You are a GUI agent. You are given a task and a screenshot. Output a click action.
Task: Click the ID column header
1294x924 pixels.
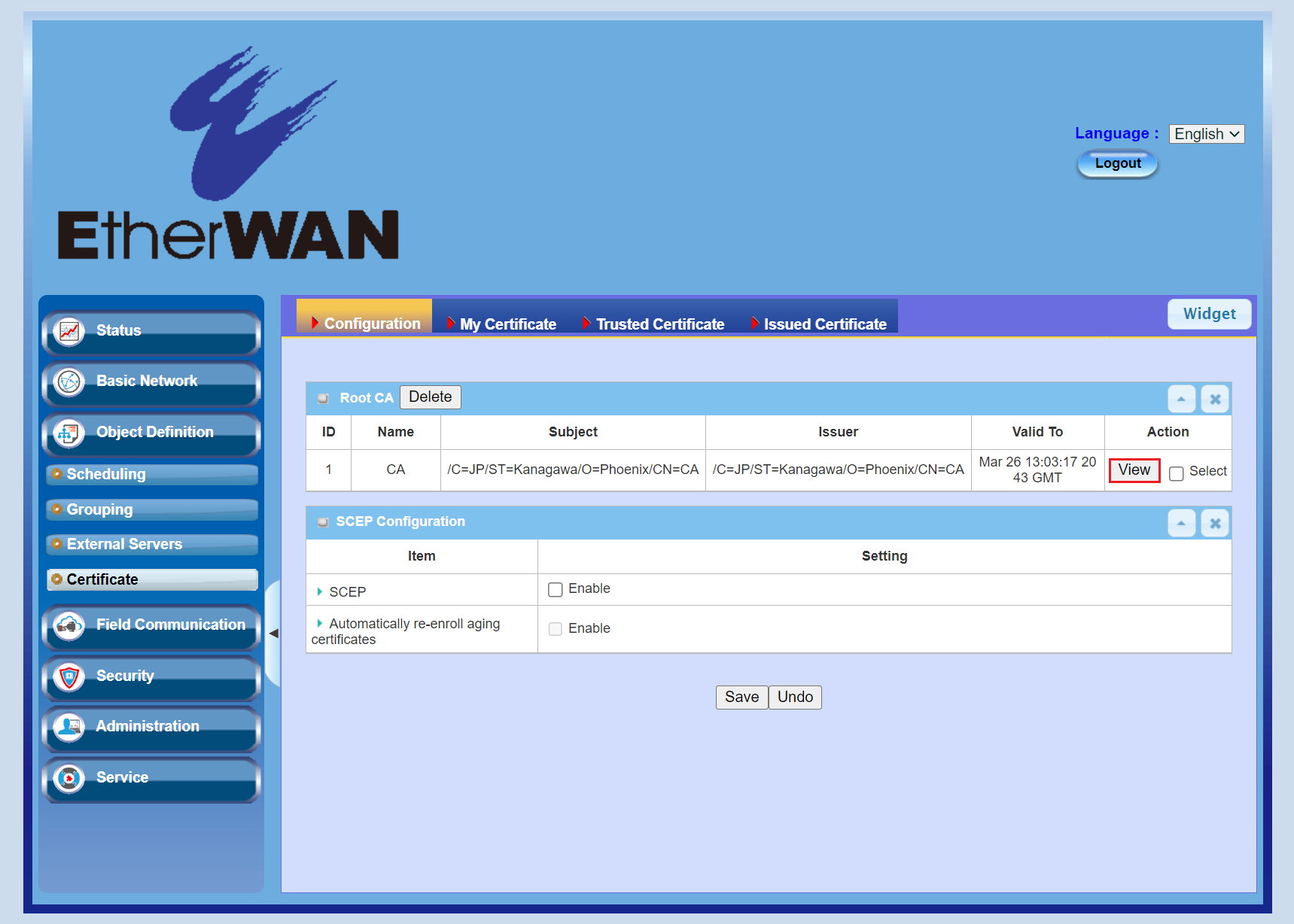(329, 433)
